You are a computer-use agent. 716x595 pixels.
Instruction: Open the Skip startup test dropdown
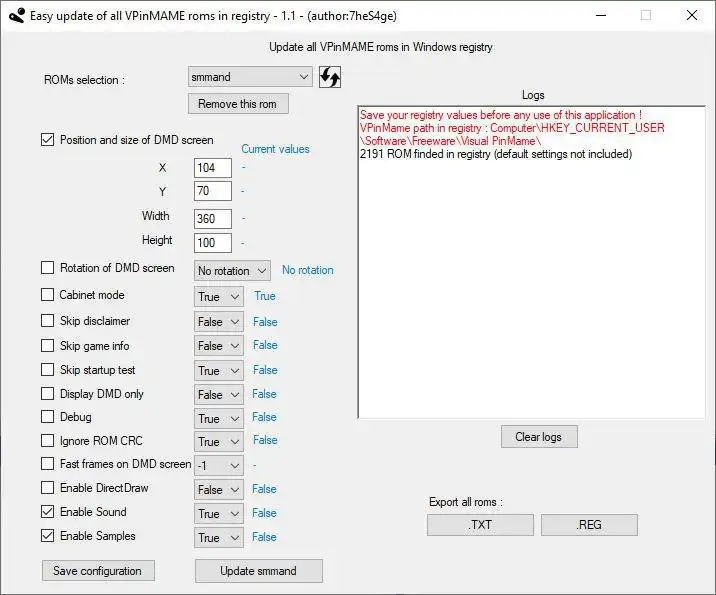[219, 370]
